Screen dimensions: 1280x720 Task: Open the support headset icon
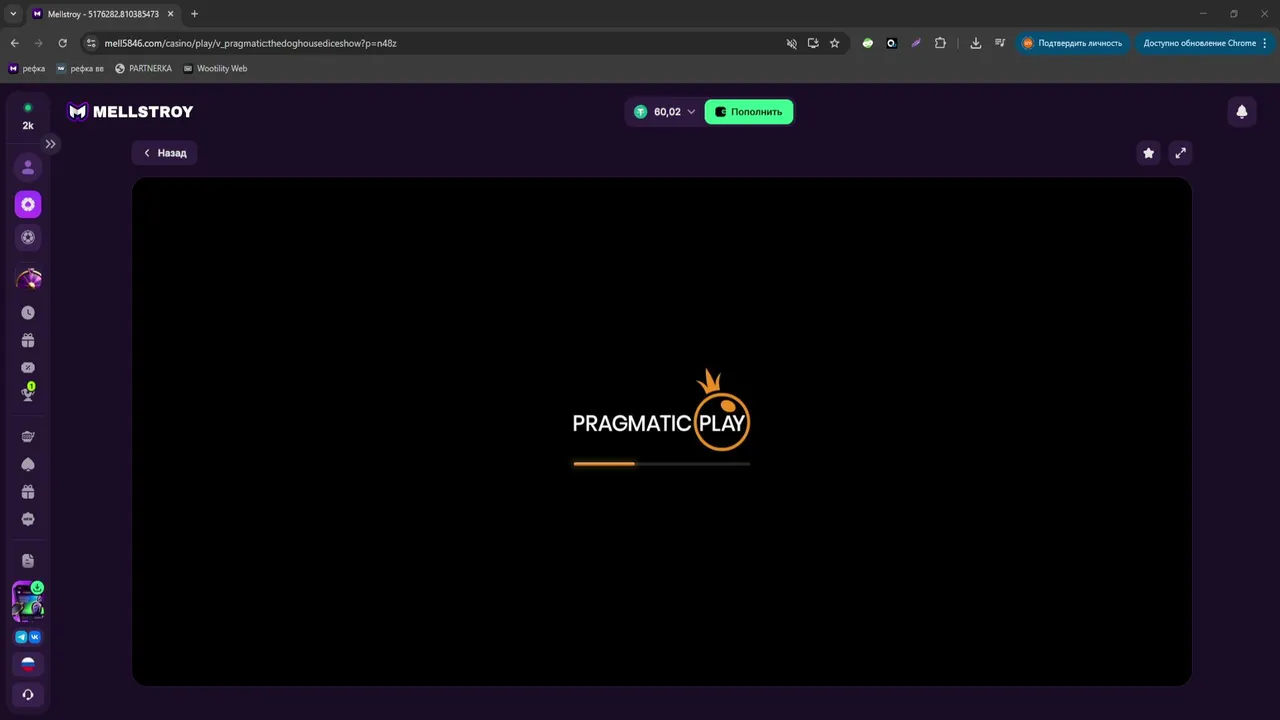28,694
